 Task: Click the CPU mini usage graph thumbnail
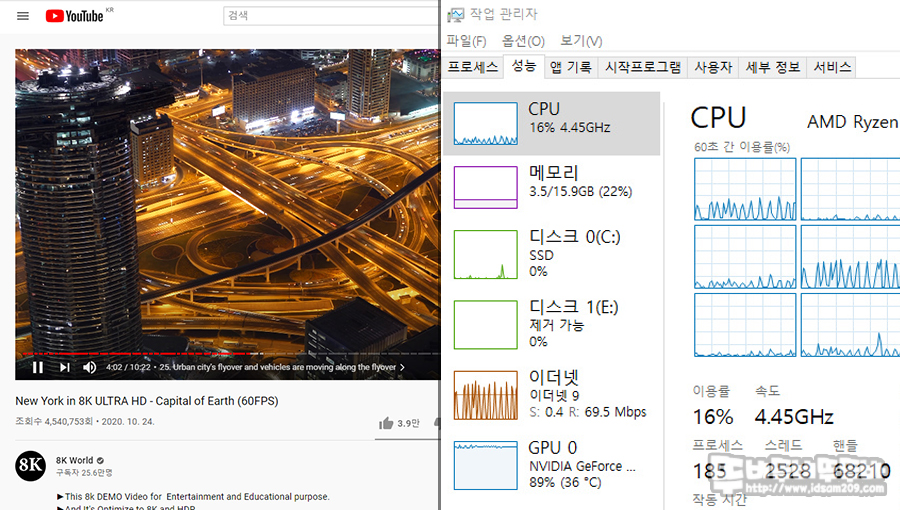click(486, 123)
